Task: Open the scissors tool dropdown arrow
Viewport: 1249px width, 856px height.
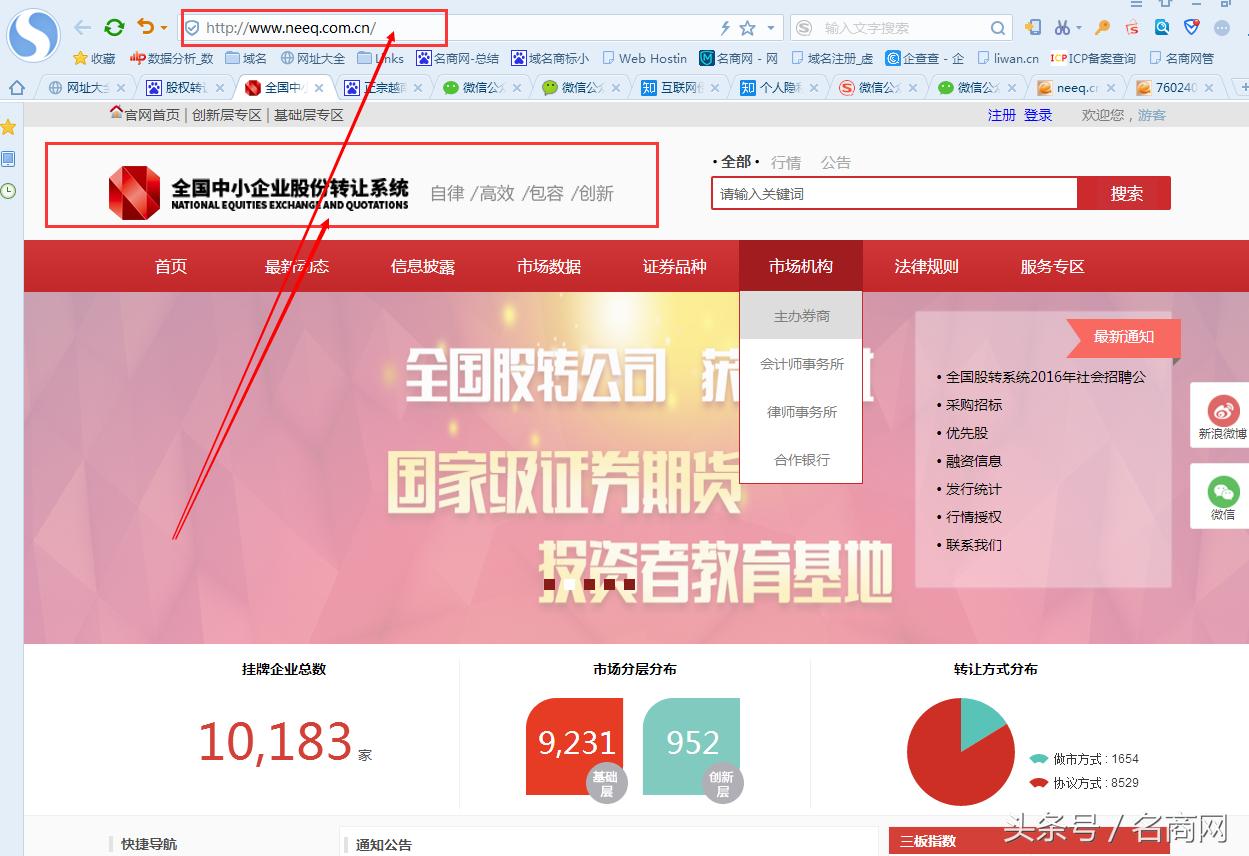Action: tap(1079, 28)
